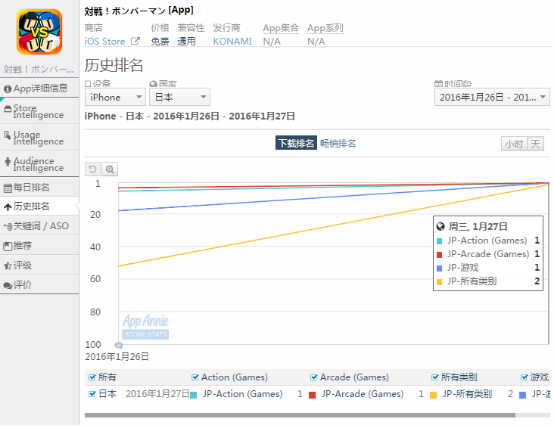Open the iPhone device dropdown
The height and width of the screenshot is (426, 554).
115,97
